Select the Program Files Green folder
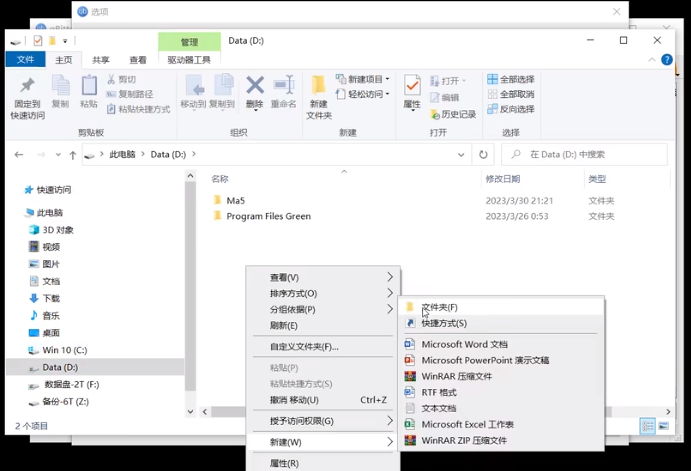 (x=268, y=216)
